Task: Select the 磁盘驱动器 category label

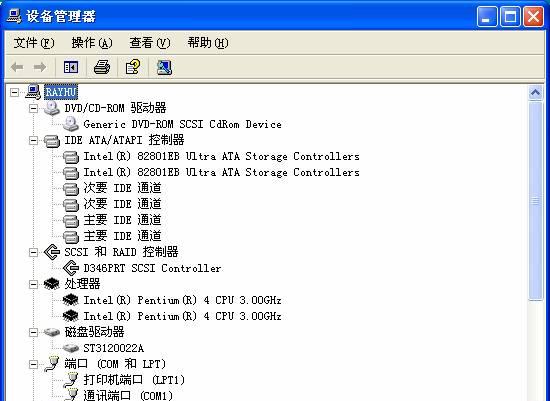Action: pos(94,332)
